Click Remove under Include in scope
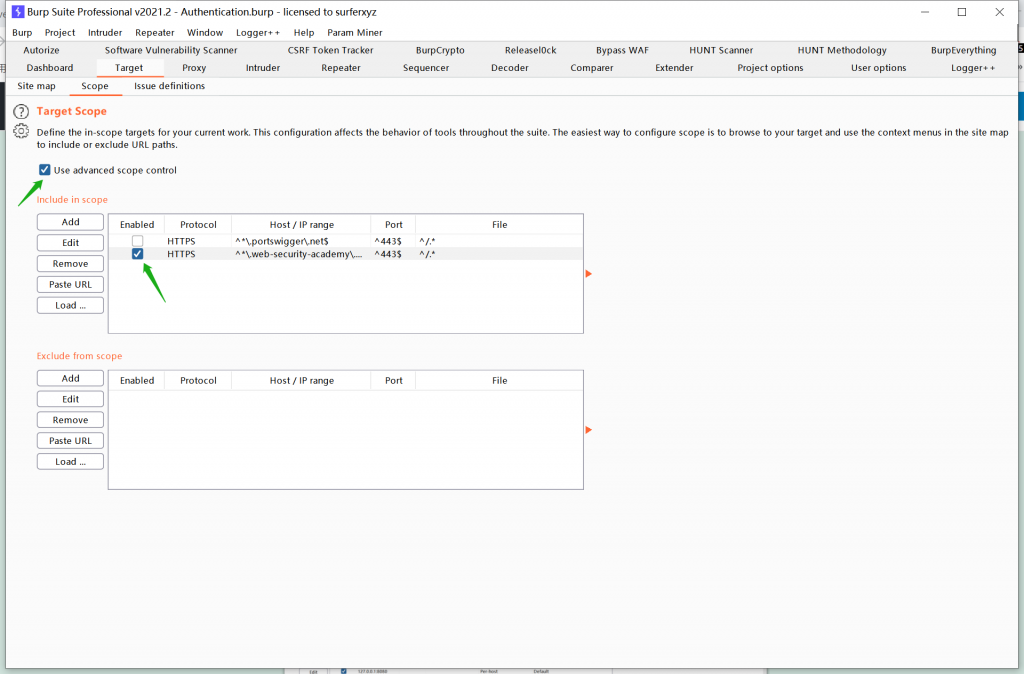Image resolution: width=1024 pixels, height=674 pixels. click(x=71, y=264)
